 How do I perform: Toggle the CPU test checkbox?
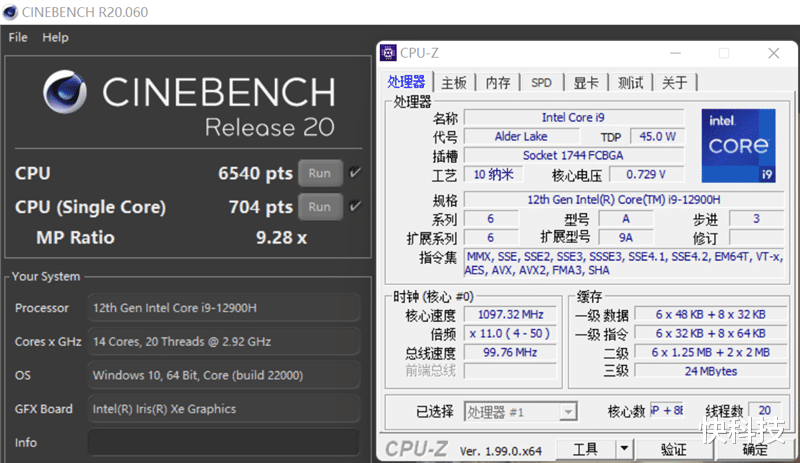pyautogui.click(x=355, y=173)
